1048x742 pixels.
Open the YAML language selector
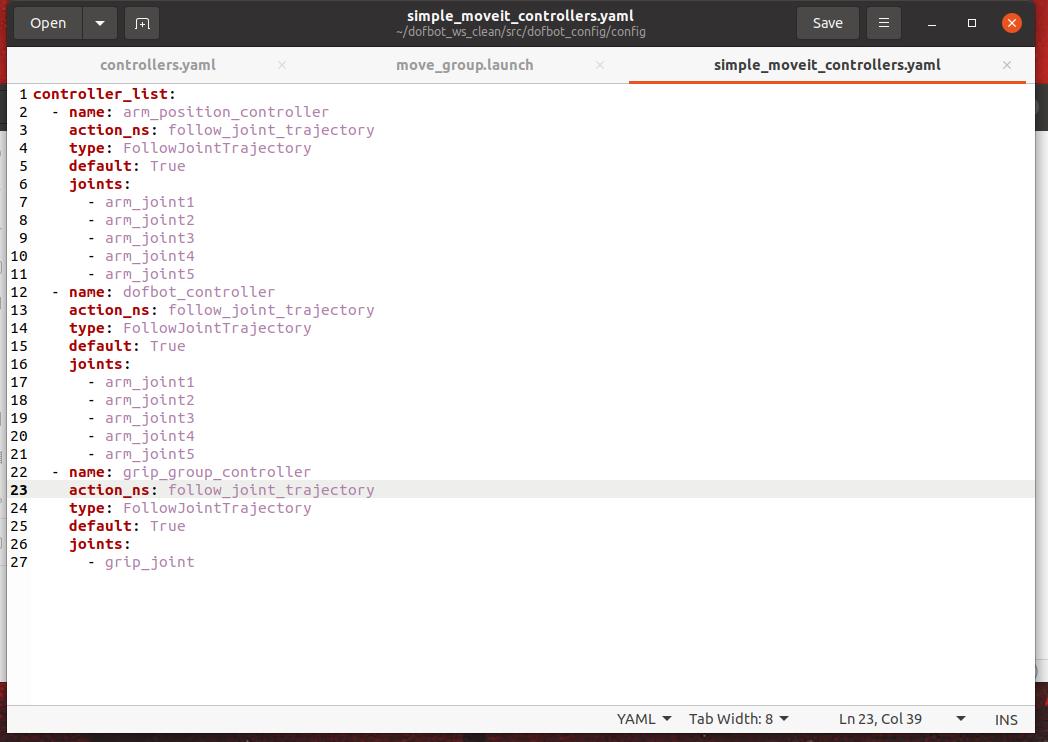644,719
